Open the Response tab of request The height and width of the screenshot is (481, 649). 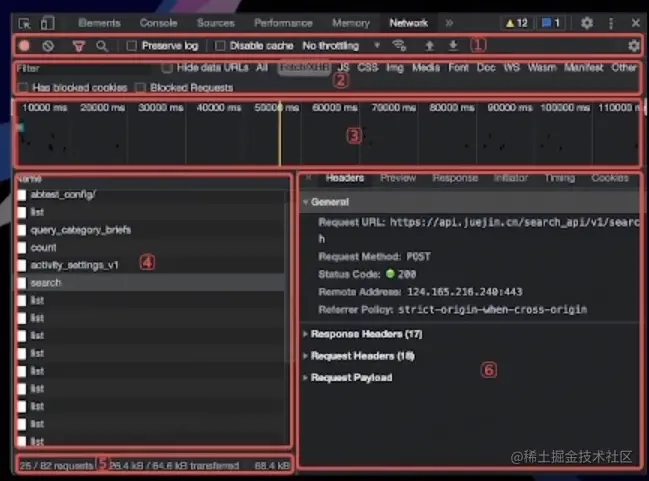(x=455, y=178)
